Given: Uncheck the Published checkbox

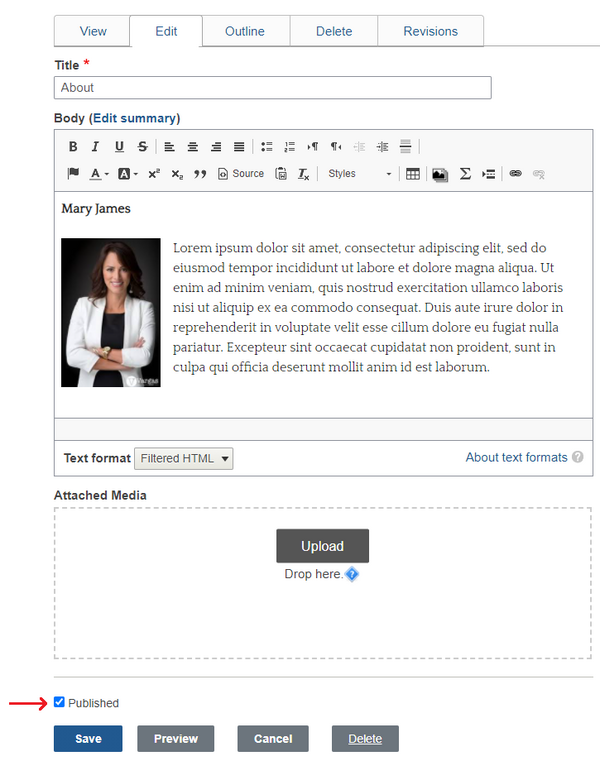Looking at the screenshot, I should click(60, 703).
